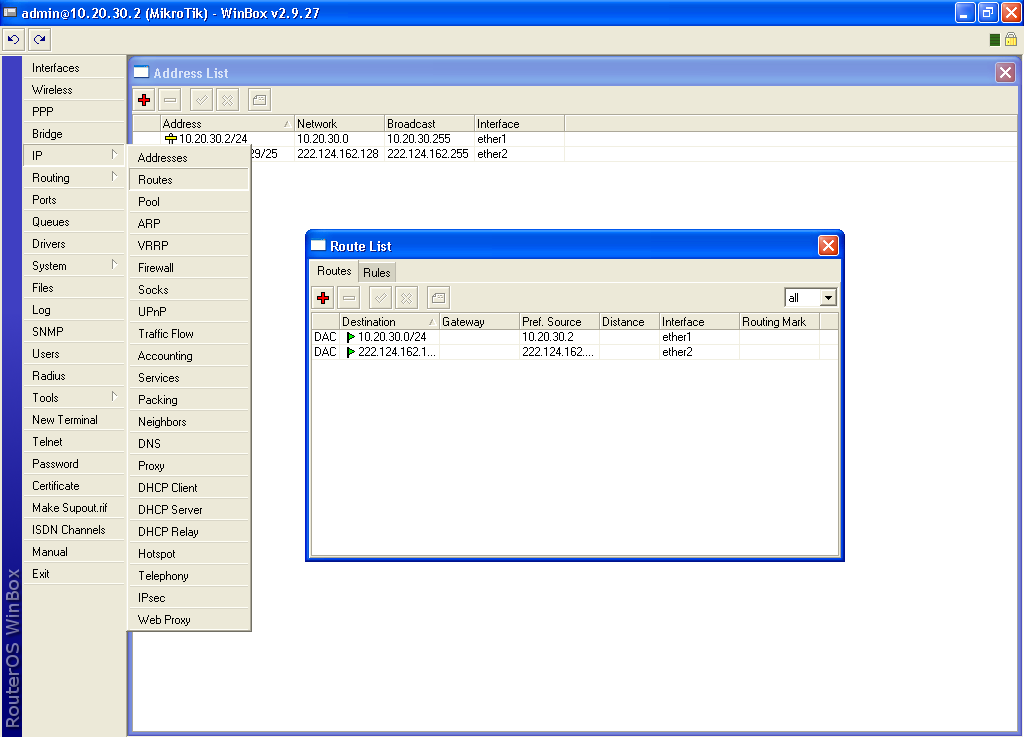Click the comment button in Route List toolbar
Image resolution: width=1024 pixels, height=737 pixels.
pos(438,298)
